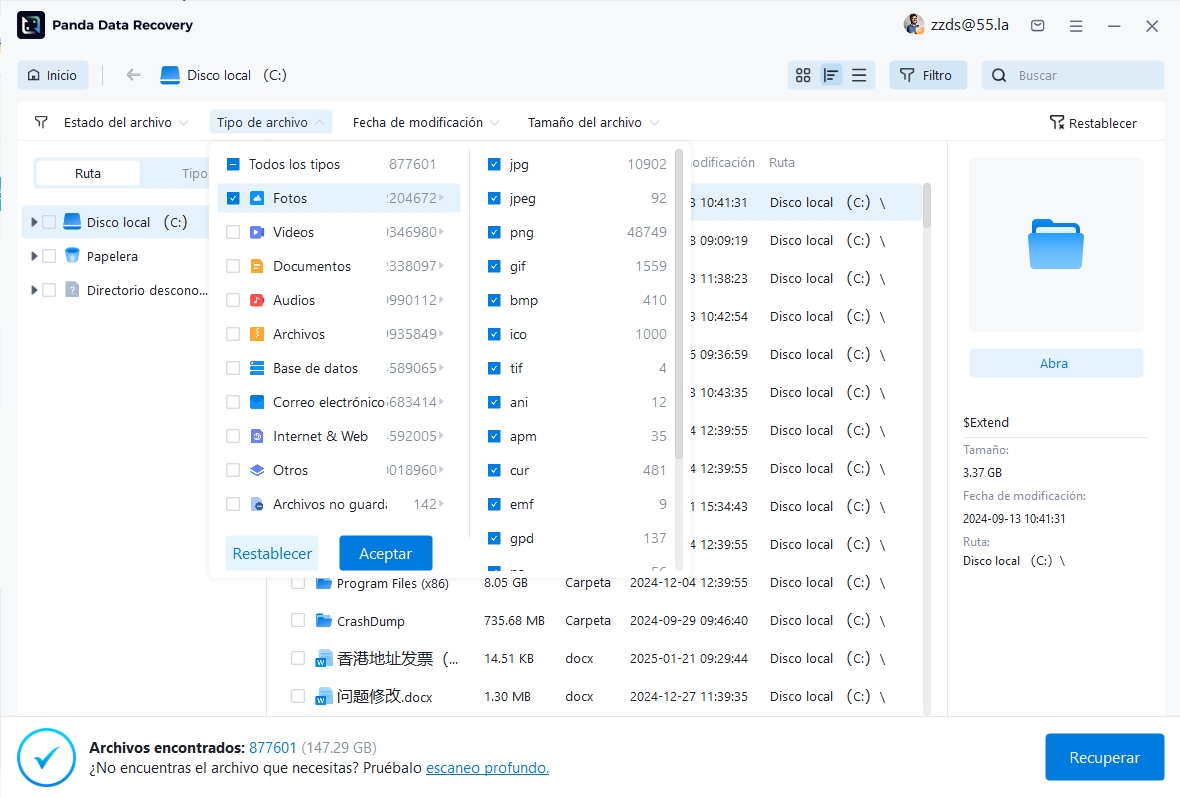
Task: Expand the Audios submenu arrow
Action: (442, 300)
